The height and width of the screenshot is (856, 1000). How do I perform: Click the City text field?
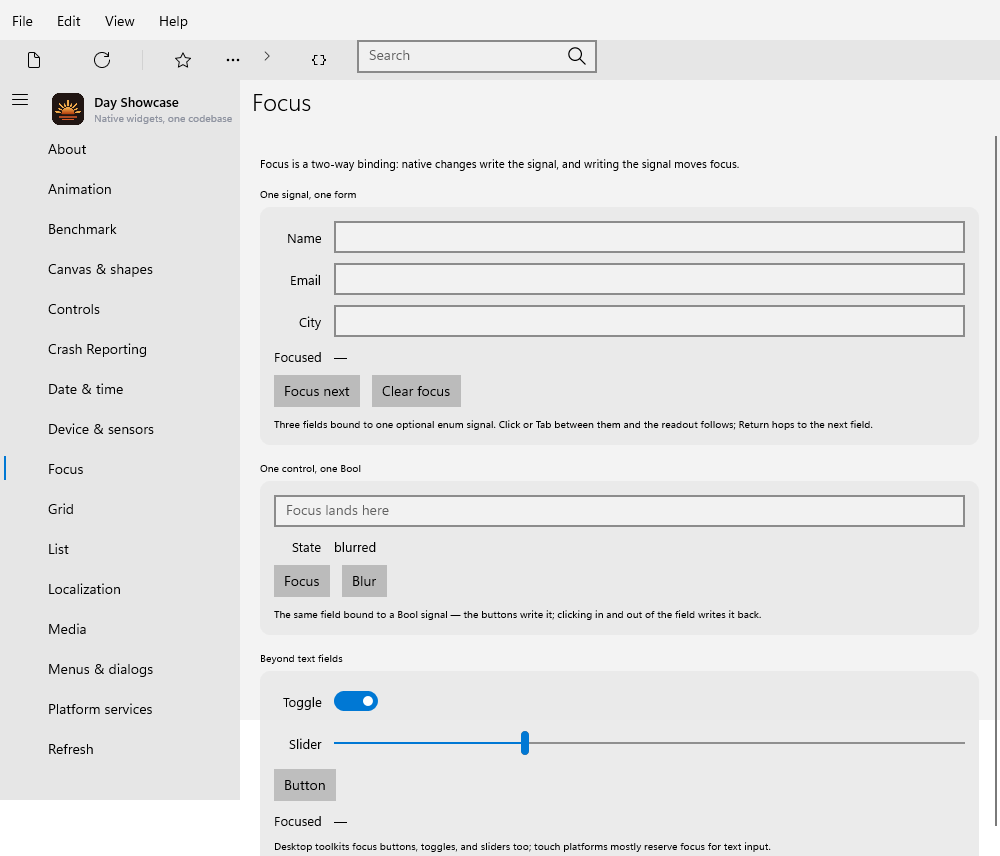649,321
